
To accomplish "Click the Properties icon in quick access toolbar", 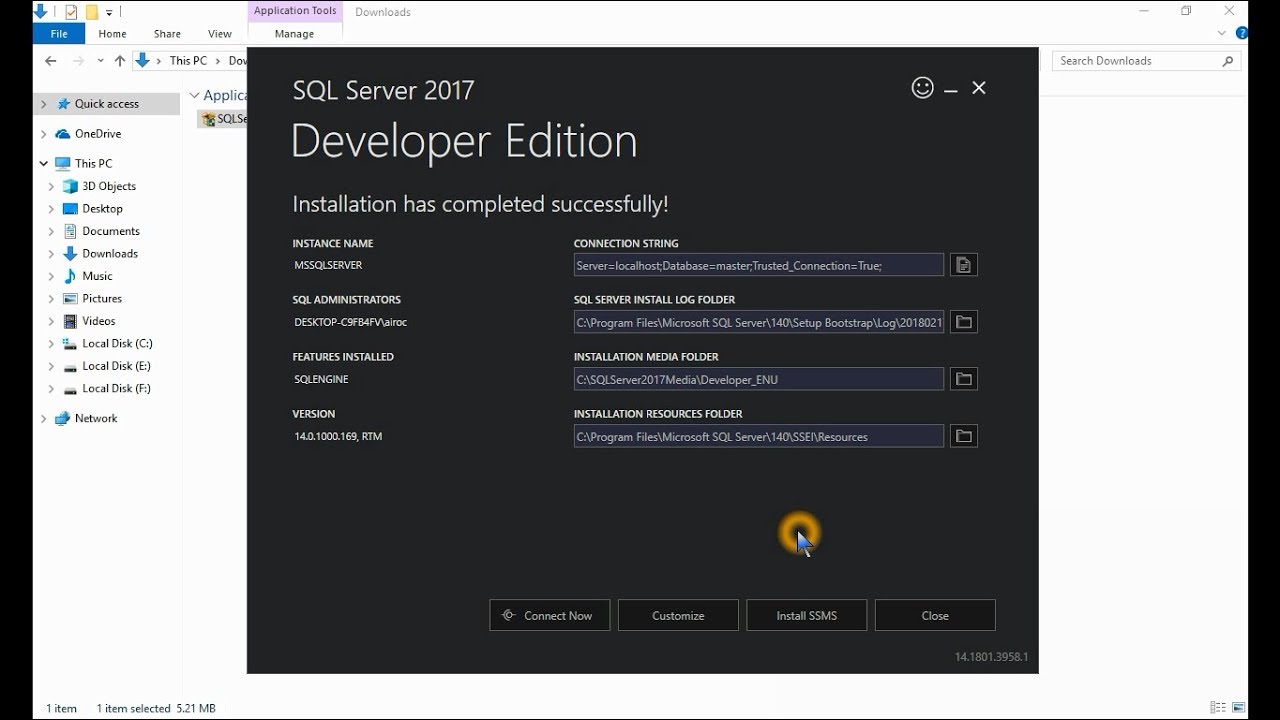I will coord(70,12).
